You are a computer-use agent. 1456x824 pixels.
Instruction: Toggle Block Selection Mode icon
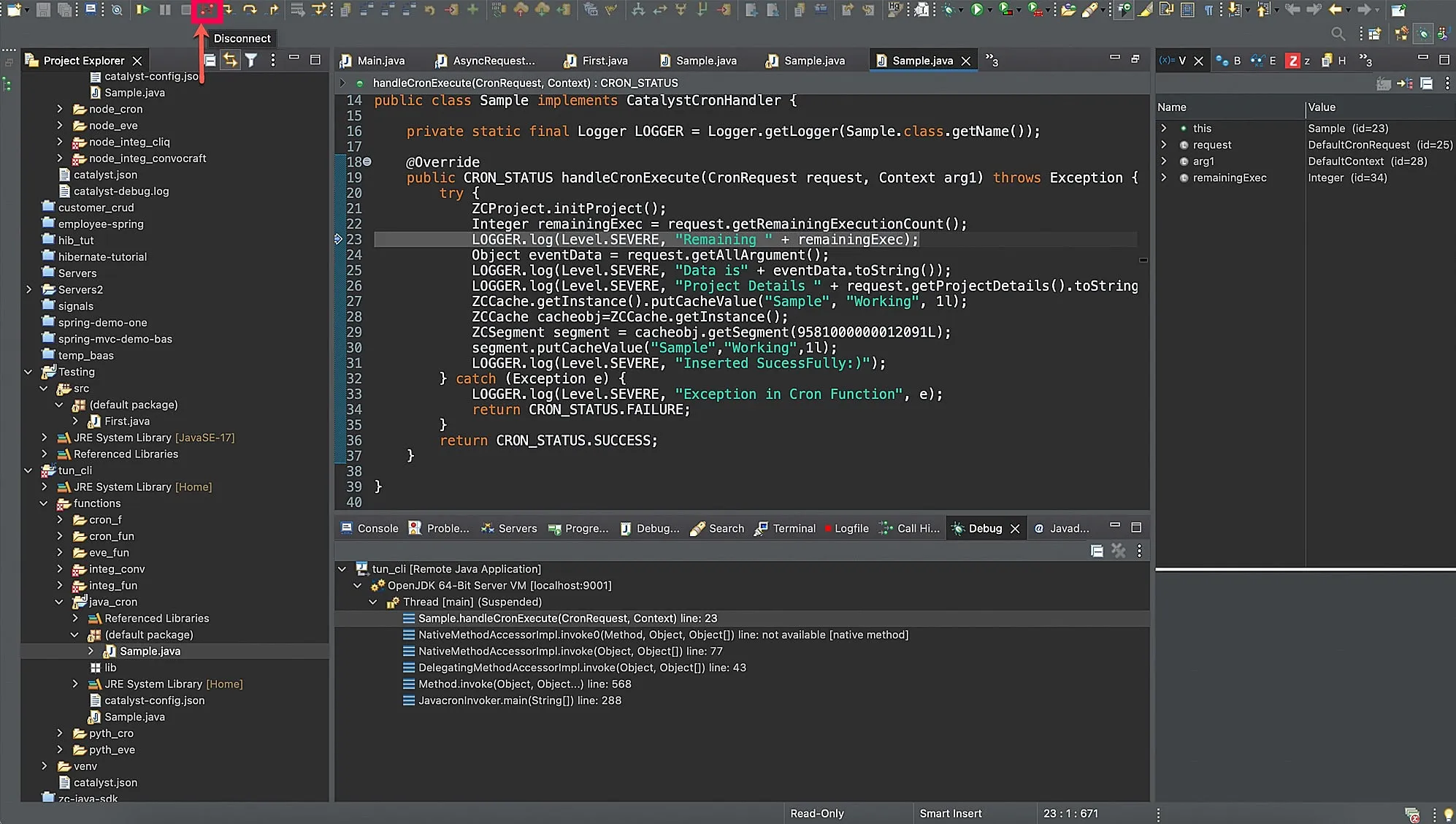(x=1188, y=10)
